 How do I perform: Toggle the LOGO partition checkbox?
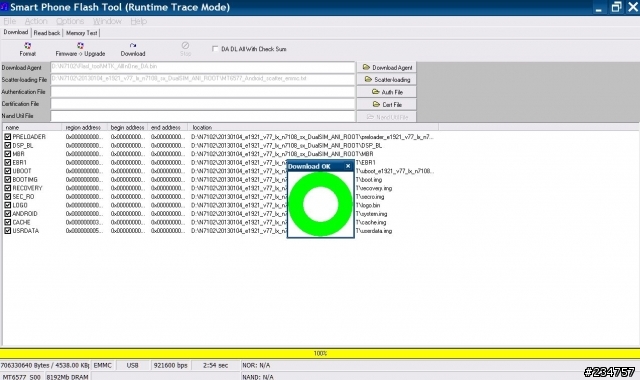7,205
